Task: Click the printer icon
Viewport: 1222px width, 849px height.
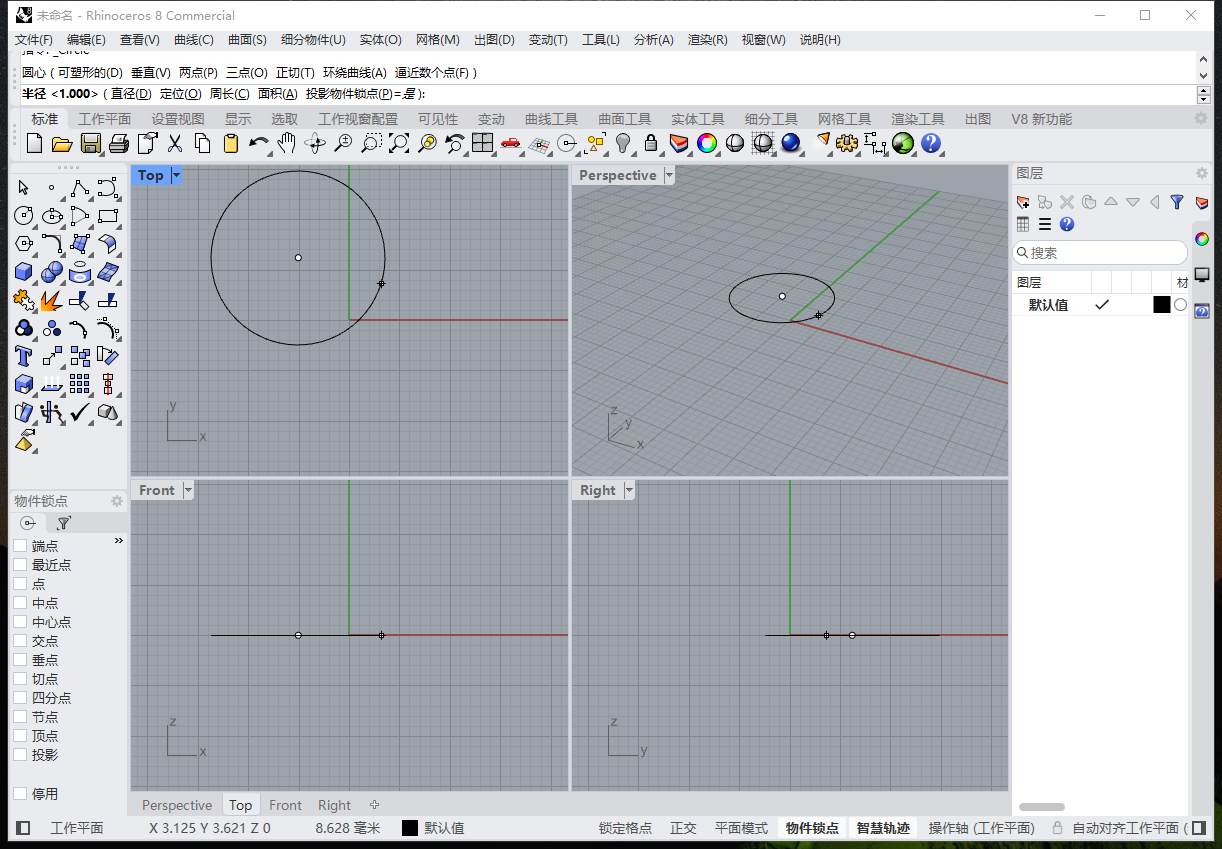Action: [x=118, y=143]
